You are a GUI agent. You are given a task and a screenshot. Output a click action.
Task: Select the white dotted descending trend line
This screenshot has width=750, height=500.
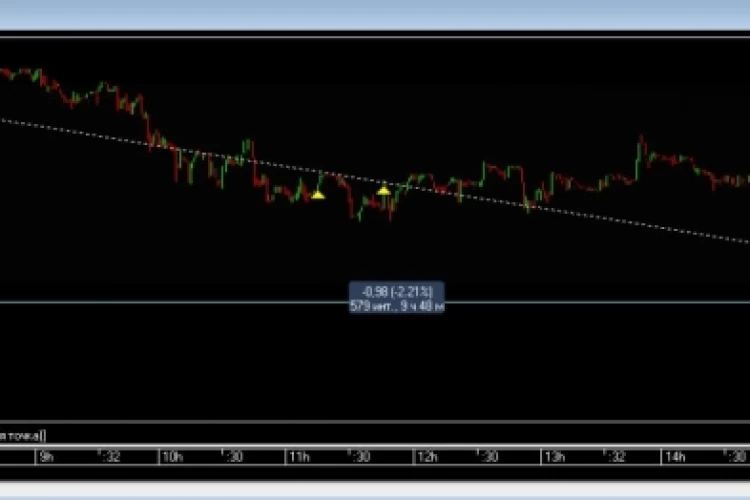tap(375, 182)
